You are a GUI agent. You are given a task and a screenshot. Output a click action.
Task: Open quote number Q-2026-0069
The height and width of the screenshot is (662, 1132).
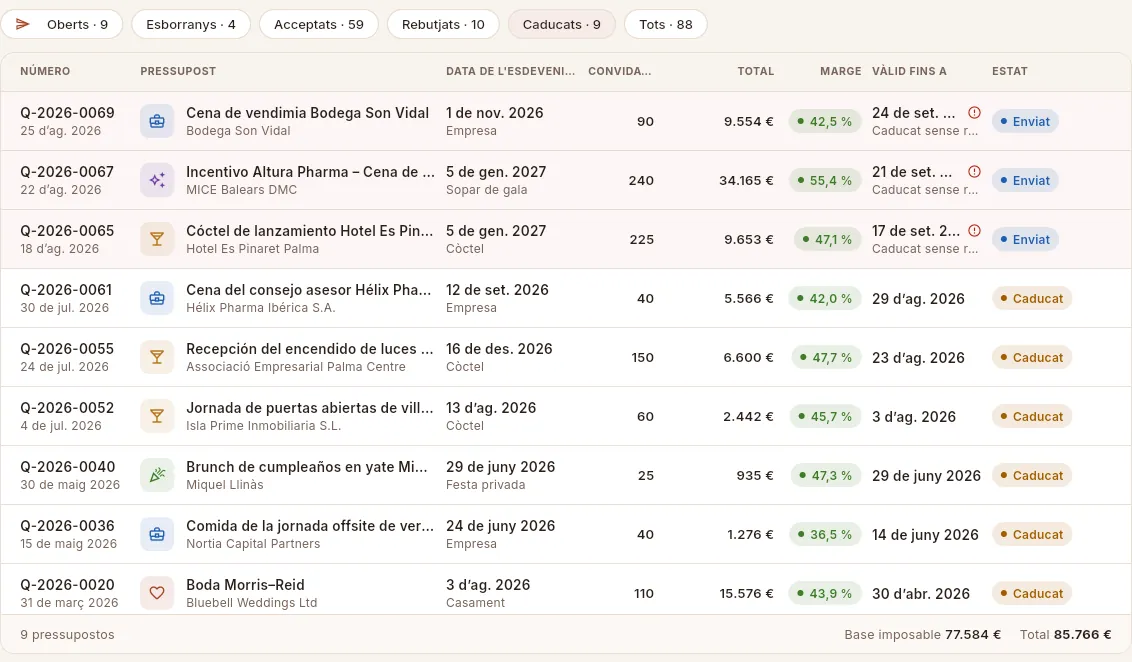[67, 113]
